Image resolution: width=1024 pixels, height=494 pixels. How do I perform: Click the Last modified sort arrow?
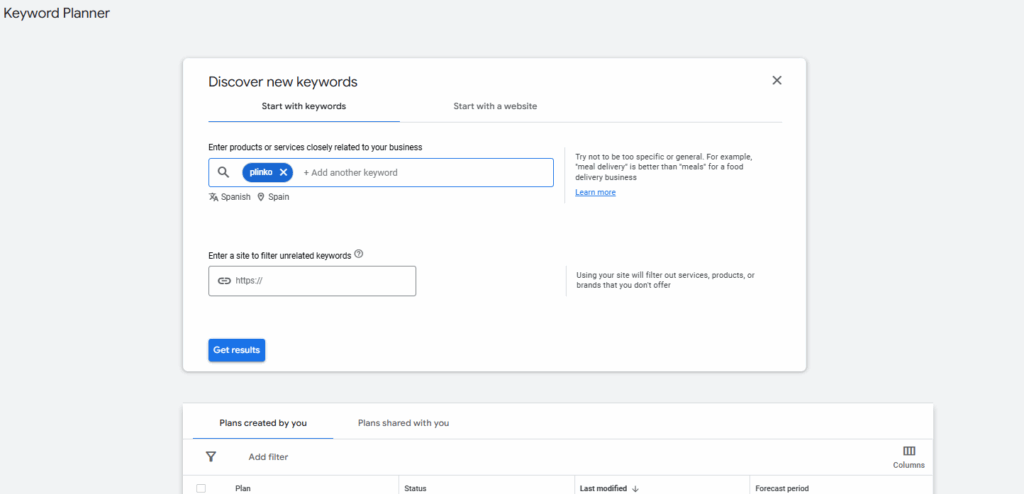pos(635,488)
